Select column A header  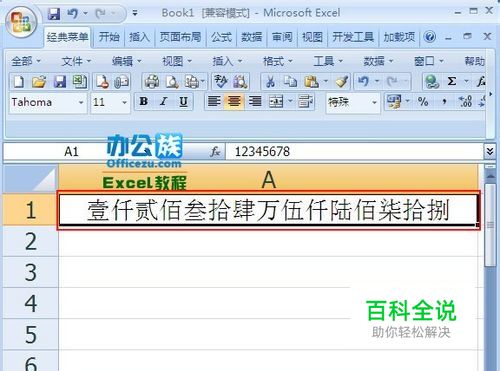(269, 179)
